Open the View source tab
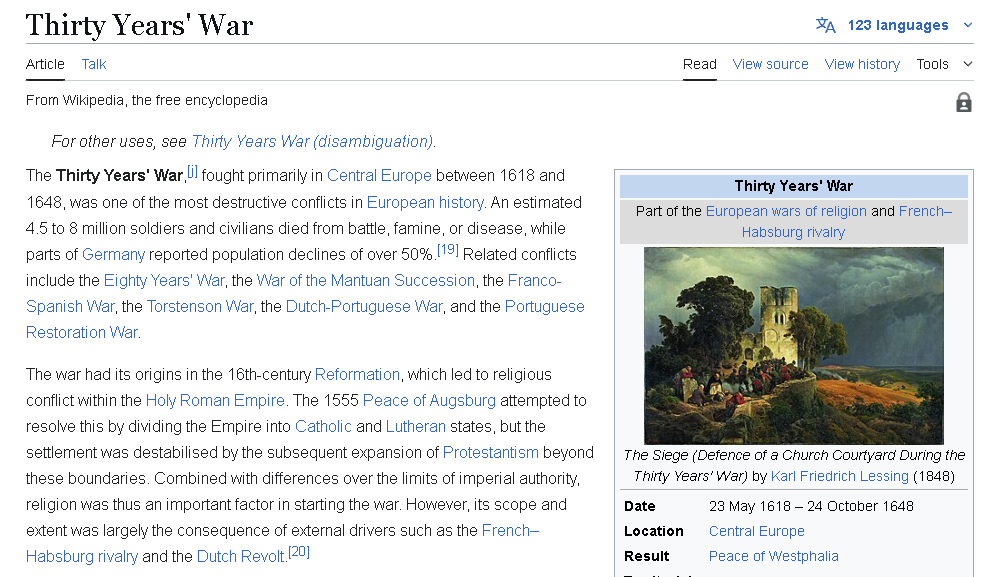This screenshot has height=577, width=982. pos(770,64)
